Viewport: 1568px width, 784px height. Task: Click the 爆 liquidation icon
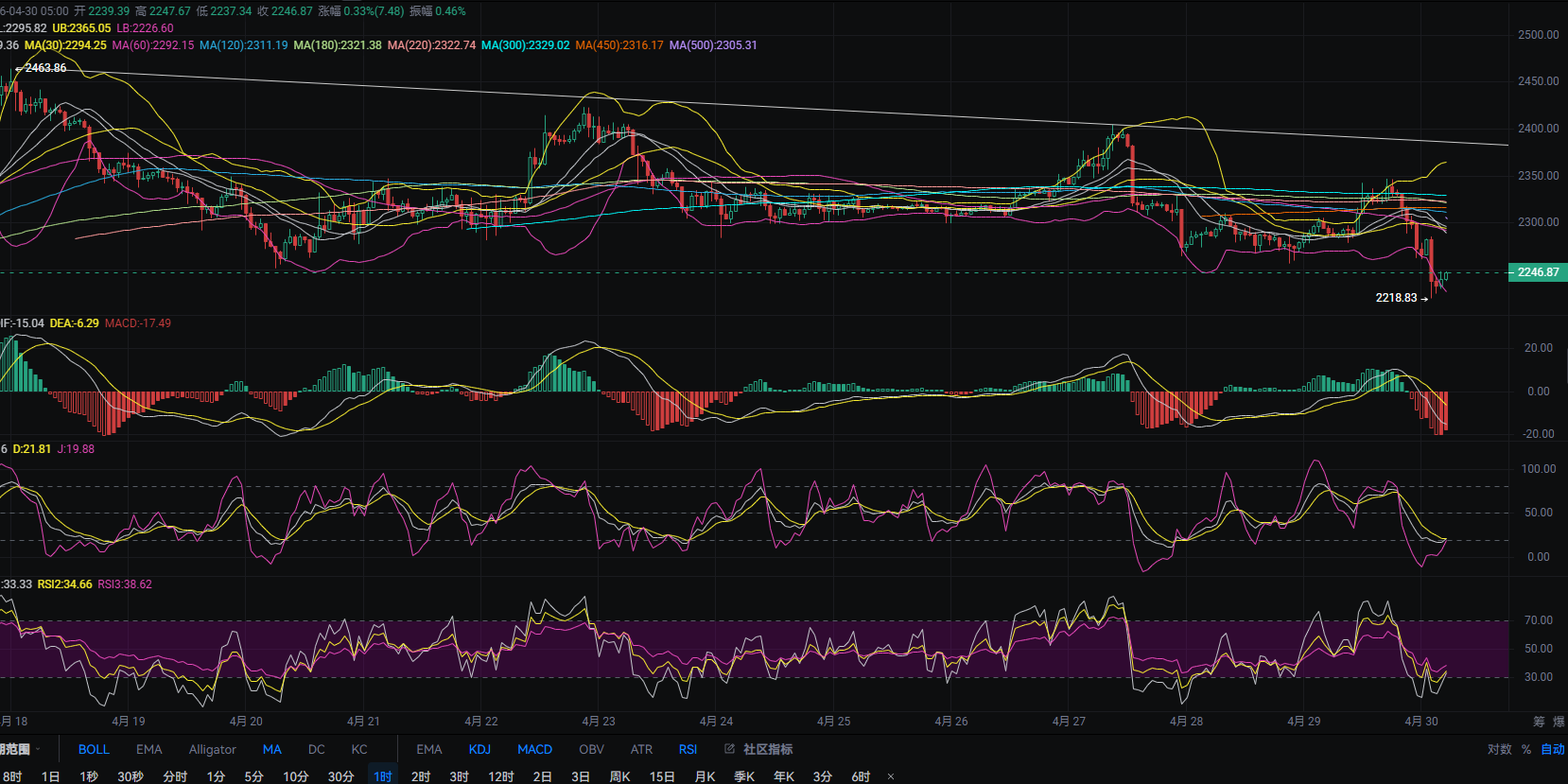1559,722
